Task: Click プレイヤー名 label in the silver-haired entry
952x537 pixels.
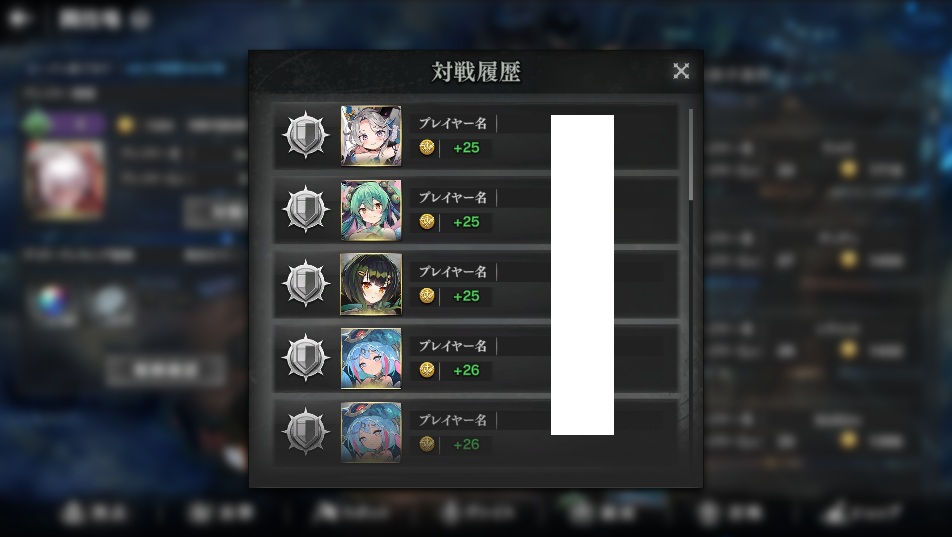Action: [x=452, y=123]
